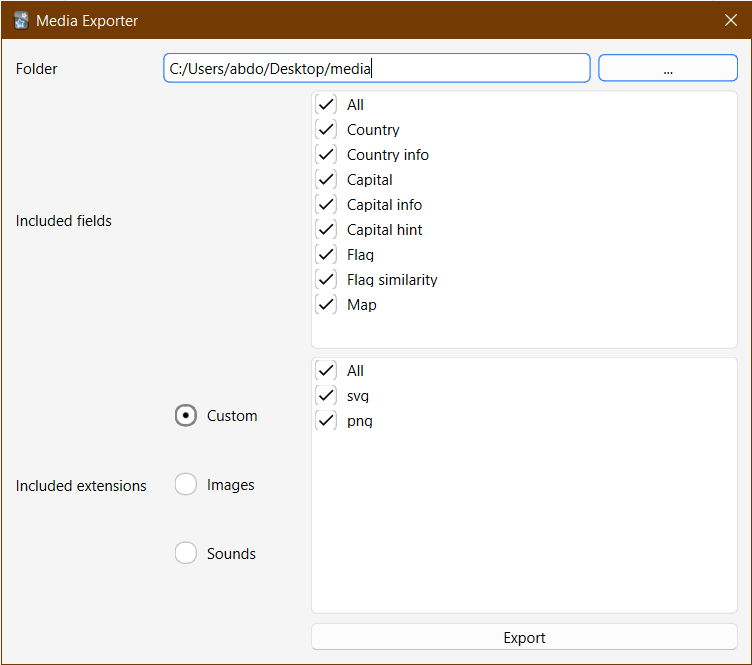
Task: Uncheck the Capital field checkbox
Action: click(x=326, y=179)
